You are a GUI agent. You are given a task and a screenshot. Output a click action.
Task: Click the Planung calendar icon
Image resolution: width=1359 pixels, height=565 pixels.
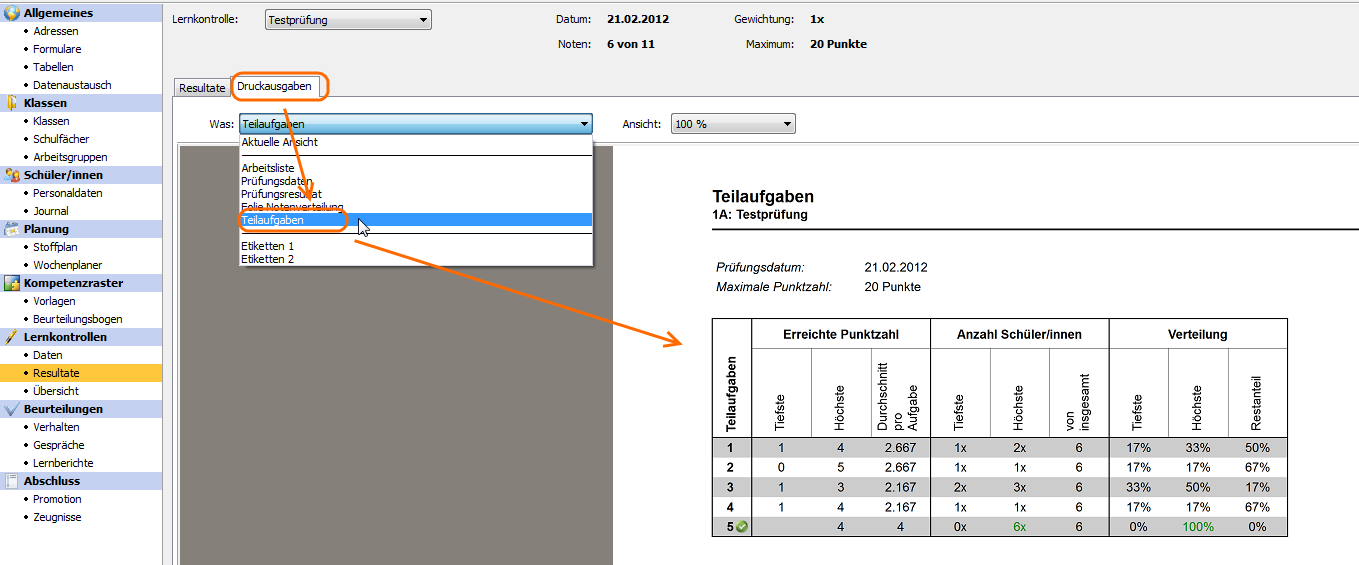12,229
